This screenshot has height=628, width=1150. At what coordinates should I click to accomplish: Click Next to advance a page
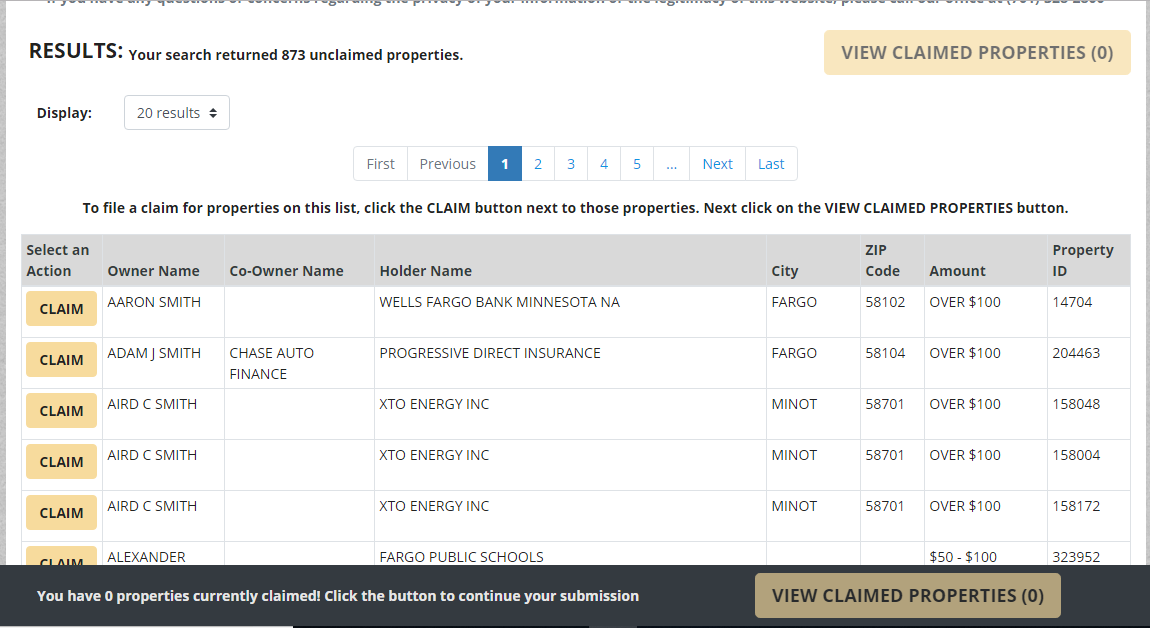pyautogui.click(x=717, y=163)
